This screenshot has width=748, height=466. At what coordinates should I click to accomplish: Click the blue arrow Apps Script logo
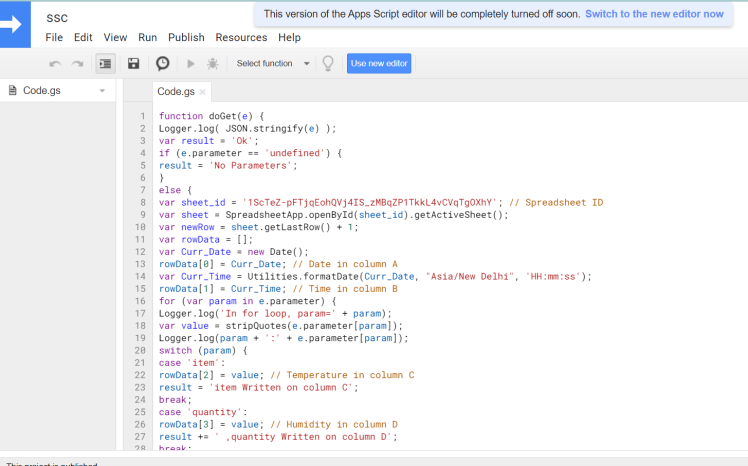(x=15, y=25)
